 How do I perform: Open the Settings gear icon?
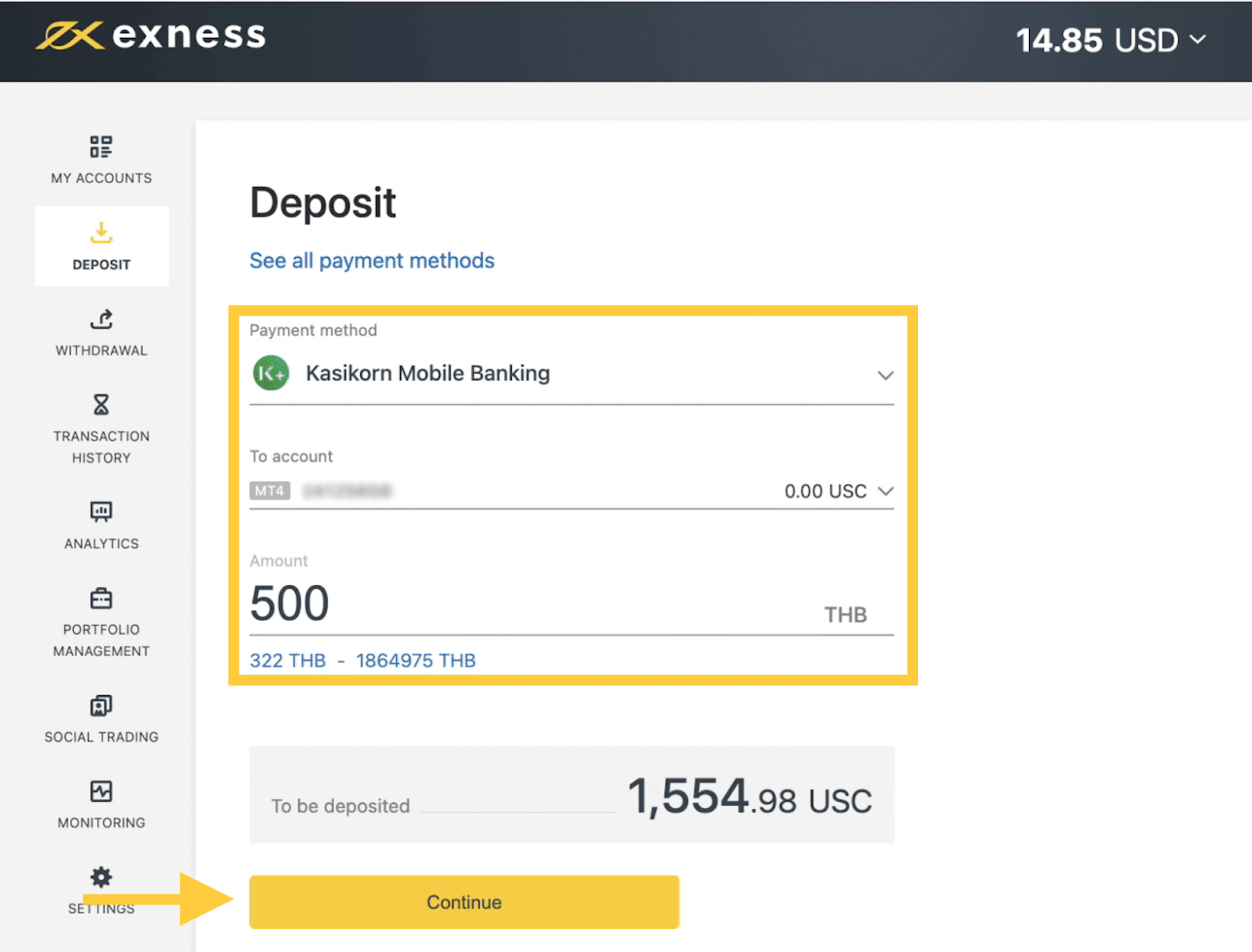click(x=101, y=877)
